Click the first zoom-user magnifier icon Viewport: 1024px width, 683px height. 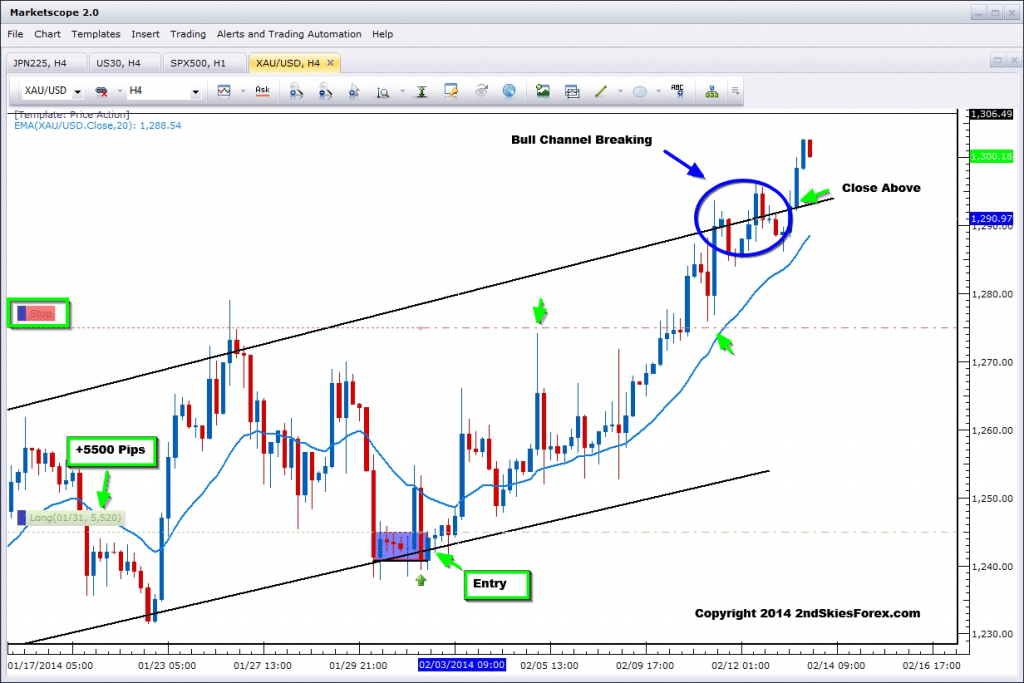tap(296, 91)
